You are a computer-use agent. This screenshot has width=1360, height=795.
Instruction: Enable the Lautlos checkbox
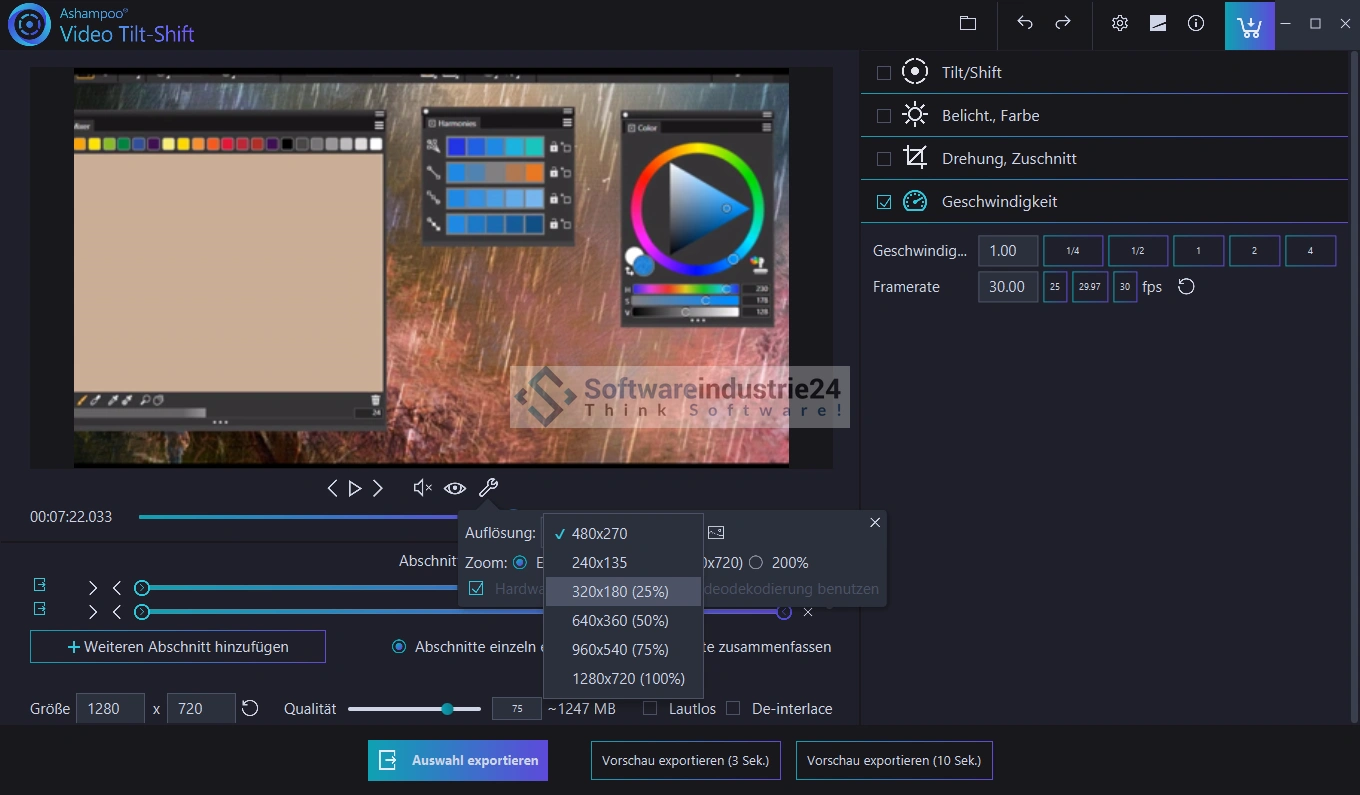tap(650, 708)
